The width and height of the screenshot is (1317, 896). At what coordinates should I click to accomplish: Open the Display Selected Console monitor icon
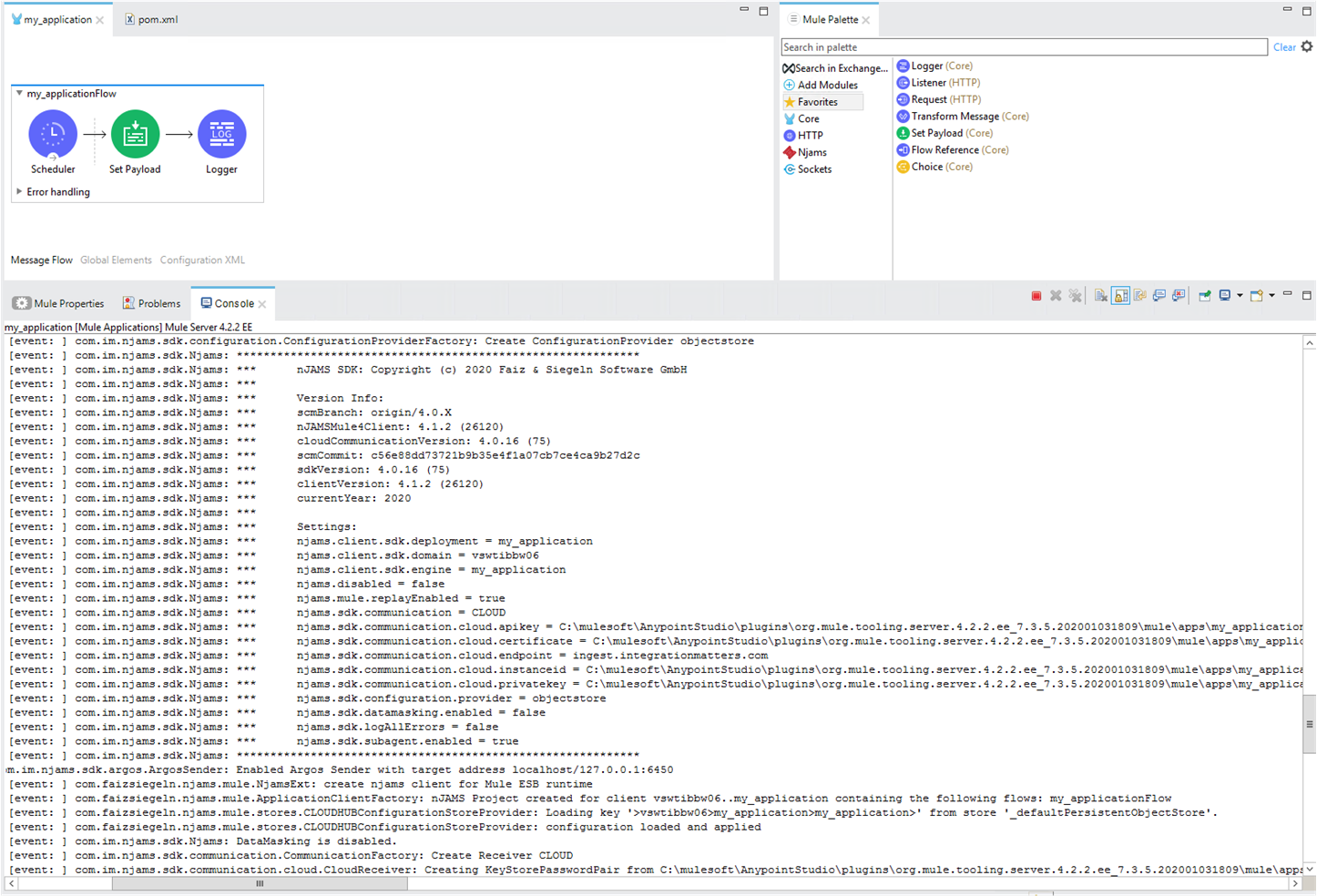(1225, 296)
